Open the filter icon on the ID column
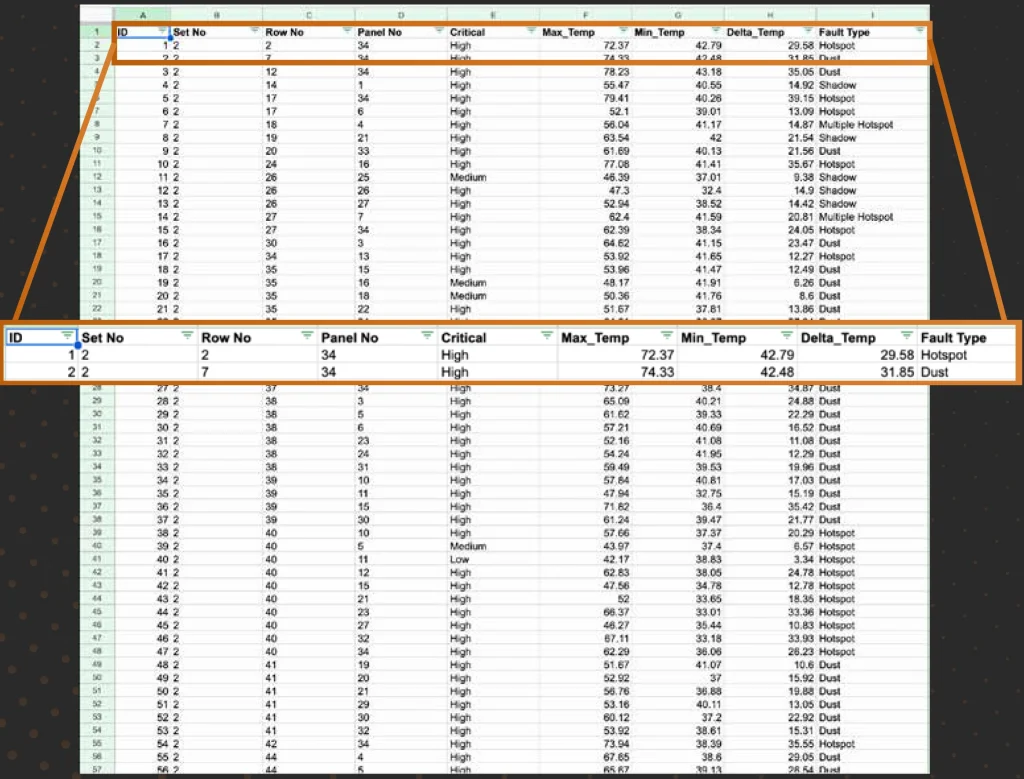The height and width of the screenshot is (779, 1024). (162, 31)
